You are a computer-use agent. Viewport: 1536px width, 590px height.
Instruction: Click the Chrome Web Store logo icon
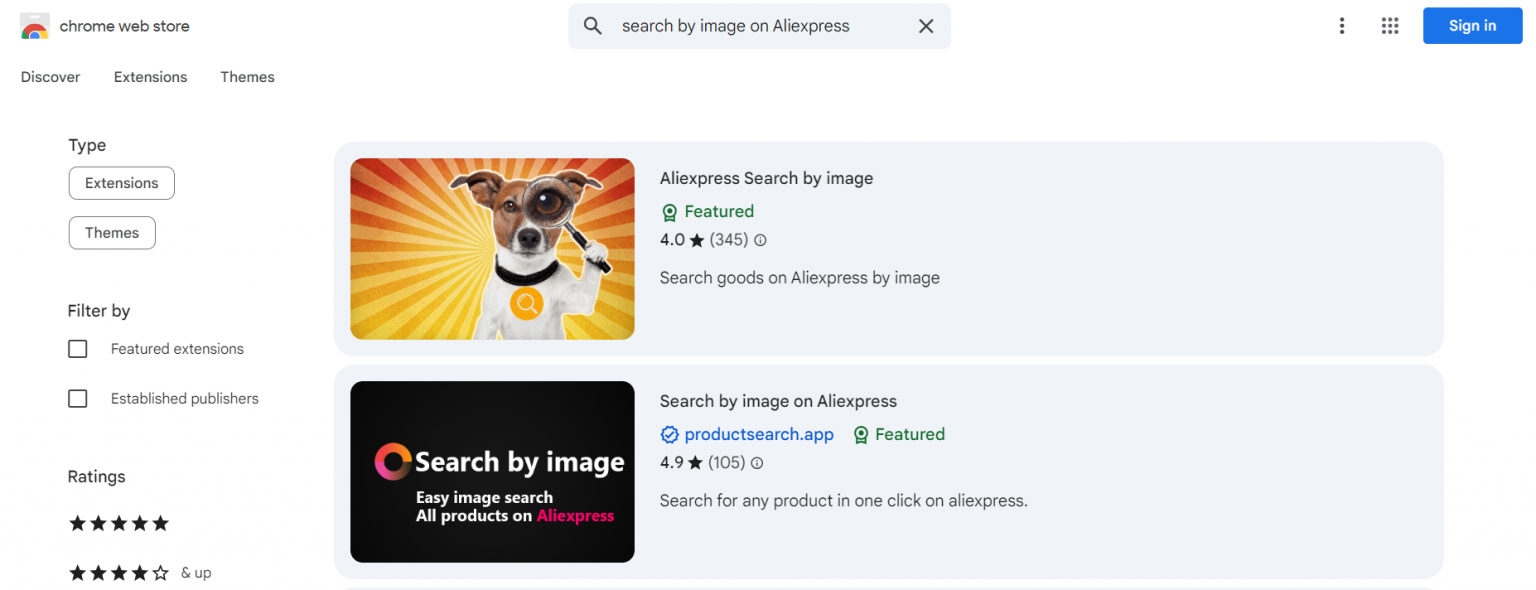[x=35, y=26]
